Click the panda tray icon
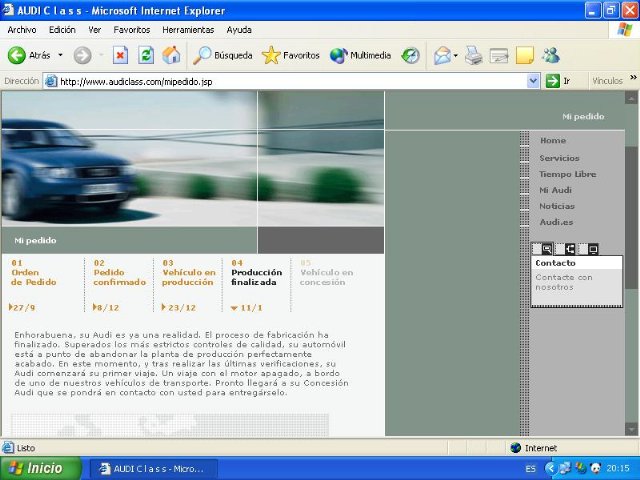The height and width of the screenshot is (480, 640). click(x=596, y=468)
